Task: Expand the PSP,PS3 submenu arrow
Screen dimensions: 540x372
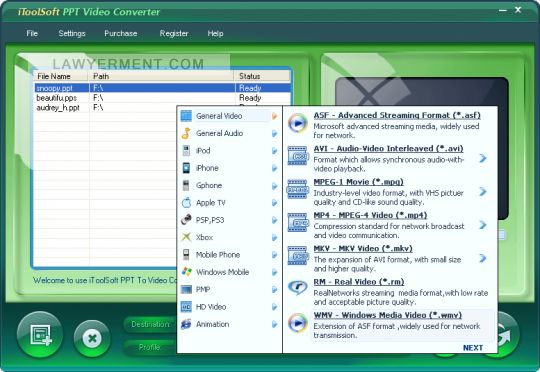Action: point(274,220)
